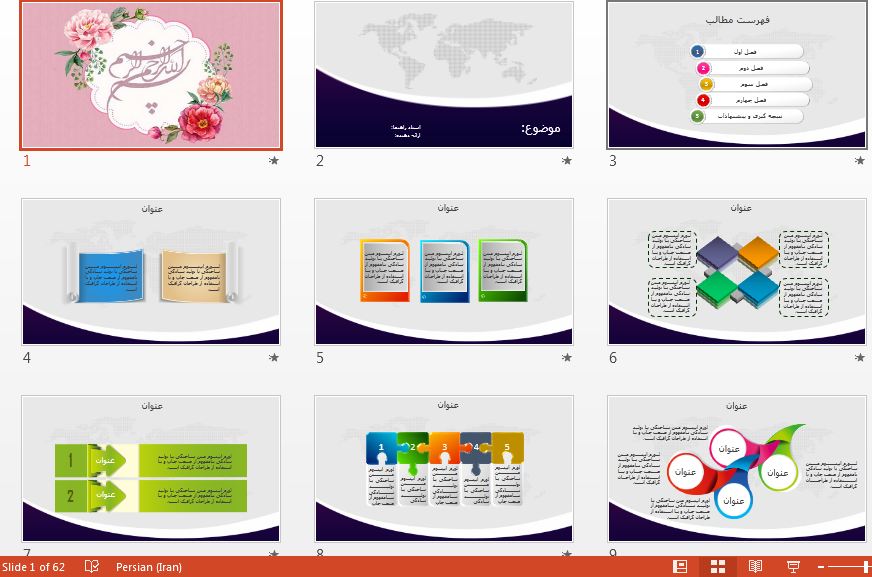
Task: Select slide 3 table of contents thumbnail
Action: coord(737,74)
